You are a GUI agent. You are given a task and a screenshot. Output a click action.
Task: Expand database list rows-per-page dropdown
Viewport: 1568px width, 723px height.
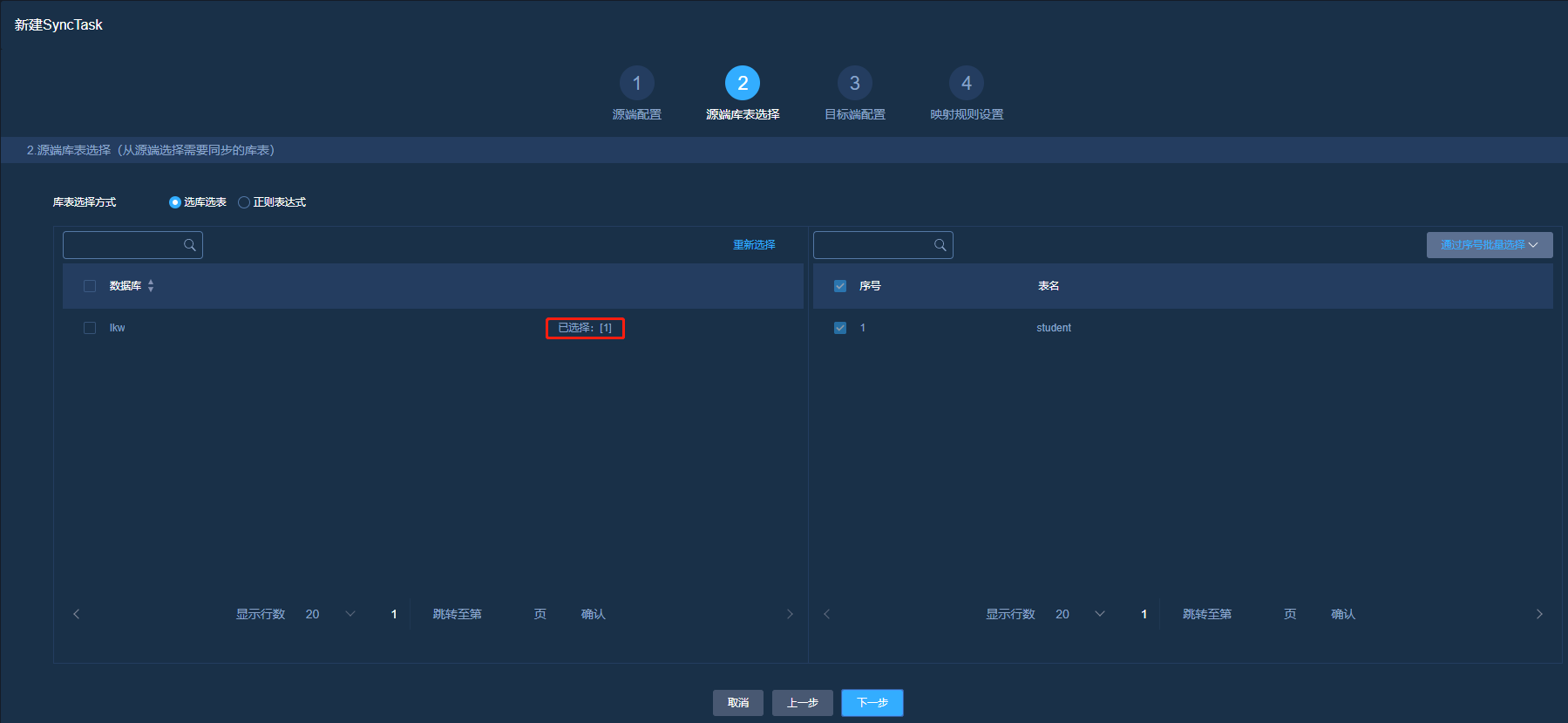[x=350, y=614]
